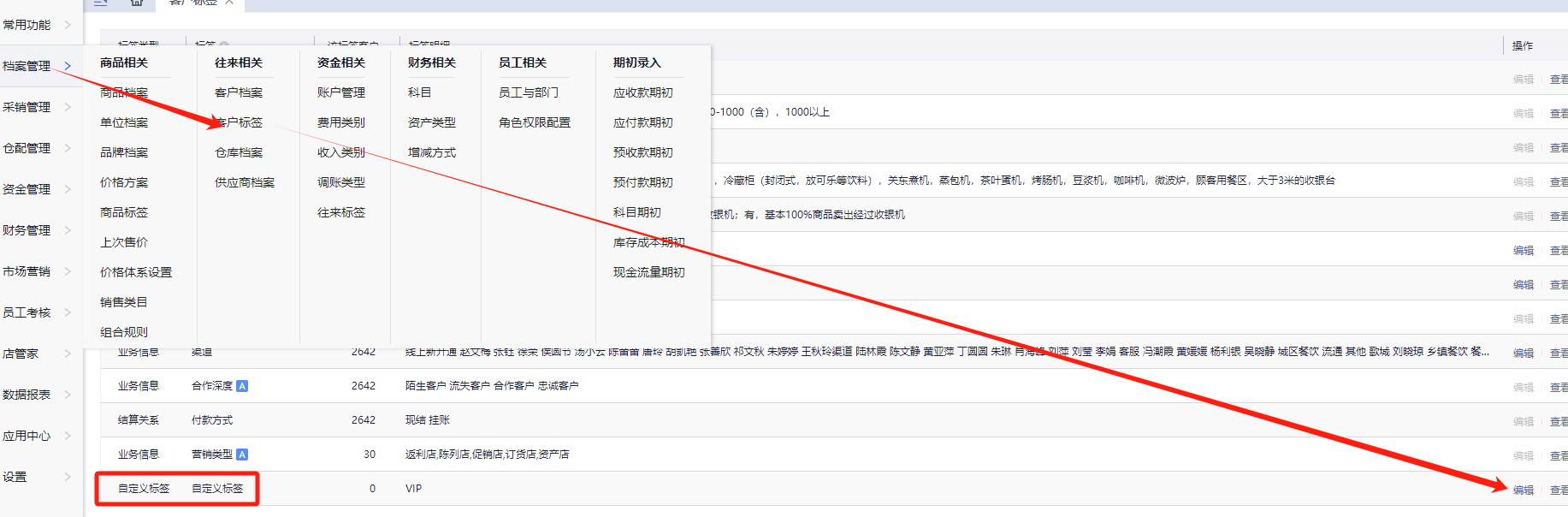Open 财务管理 in the left sidebar

27,230
